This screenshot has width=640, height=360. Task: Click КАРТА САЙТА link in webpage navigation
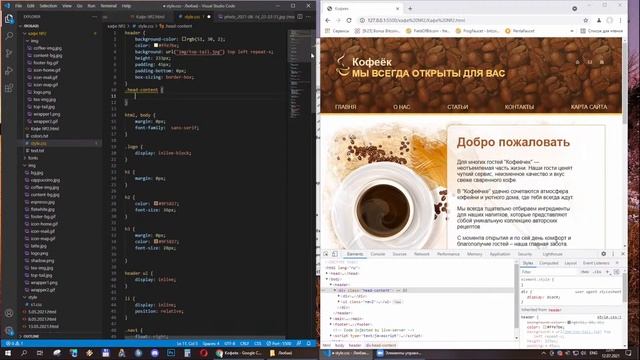tap(589, 107)
